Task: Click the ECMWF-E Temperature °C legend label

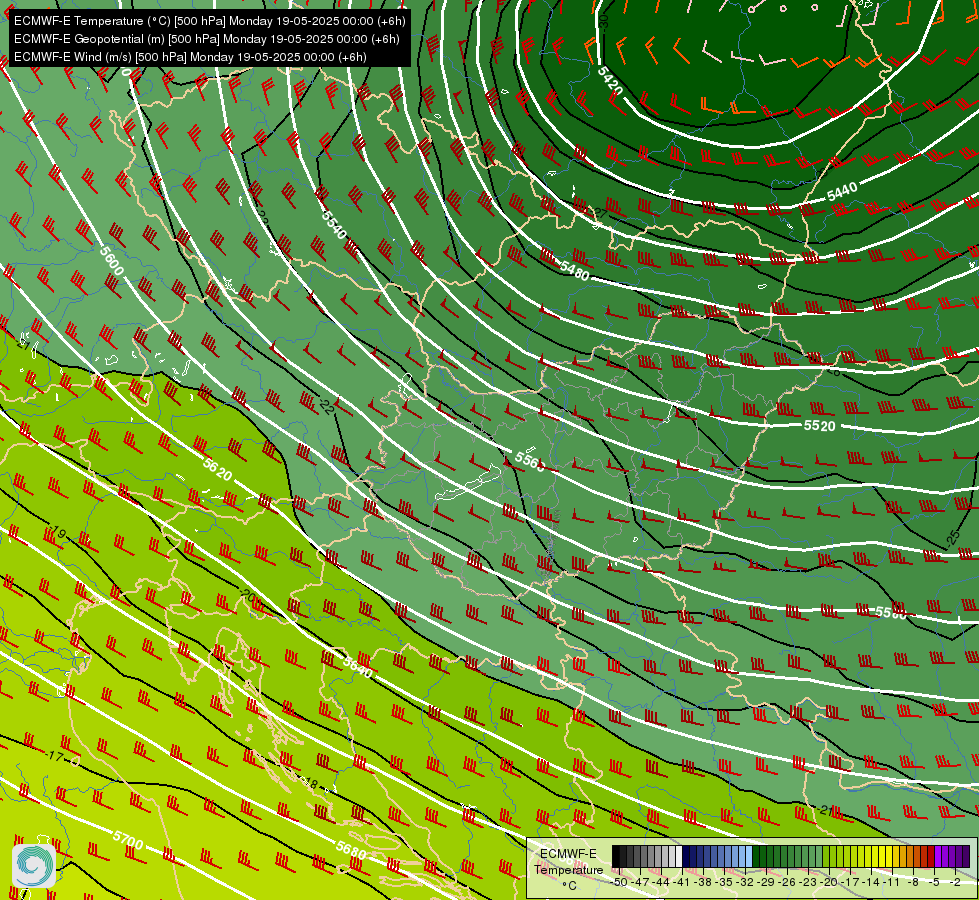Action: 568,869
